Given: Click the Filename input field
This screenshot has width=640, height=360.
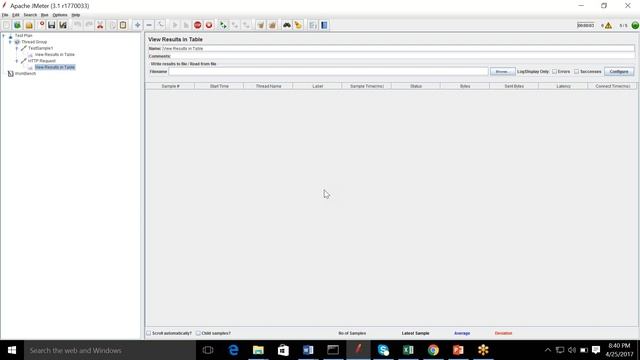Looking at the screenshot, I should [329, 71].
